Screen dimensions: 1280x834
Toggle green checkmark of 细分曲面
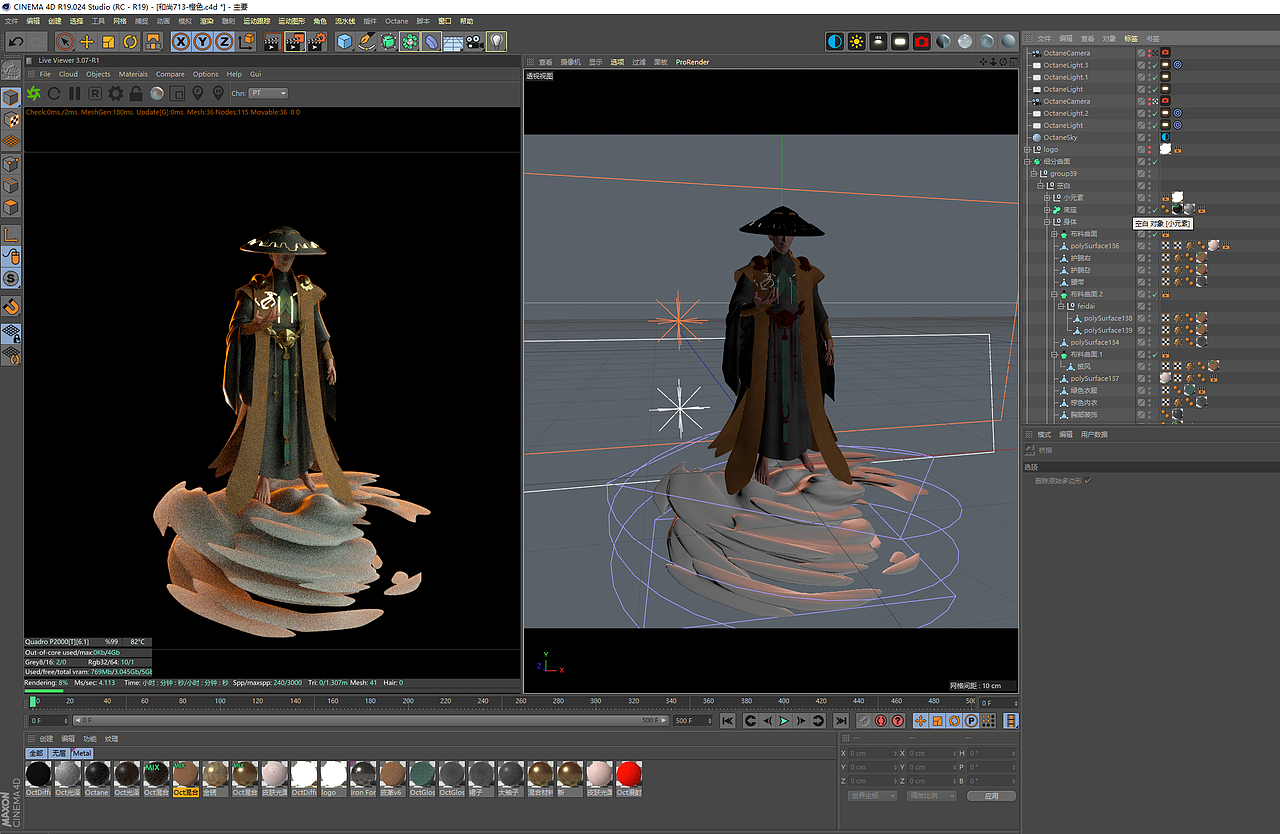pos(1154,161)
